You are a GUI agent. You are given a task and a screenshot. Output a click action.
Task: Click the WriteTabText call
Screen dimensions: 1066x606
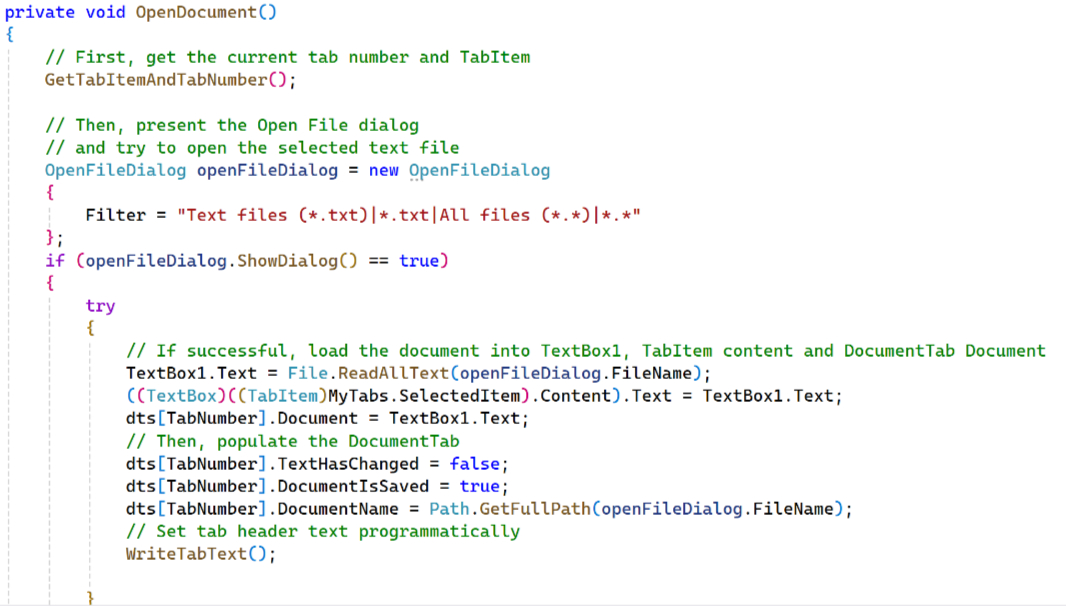coord(186,554)
